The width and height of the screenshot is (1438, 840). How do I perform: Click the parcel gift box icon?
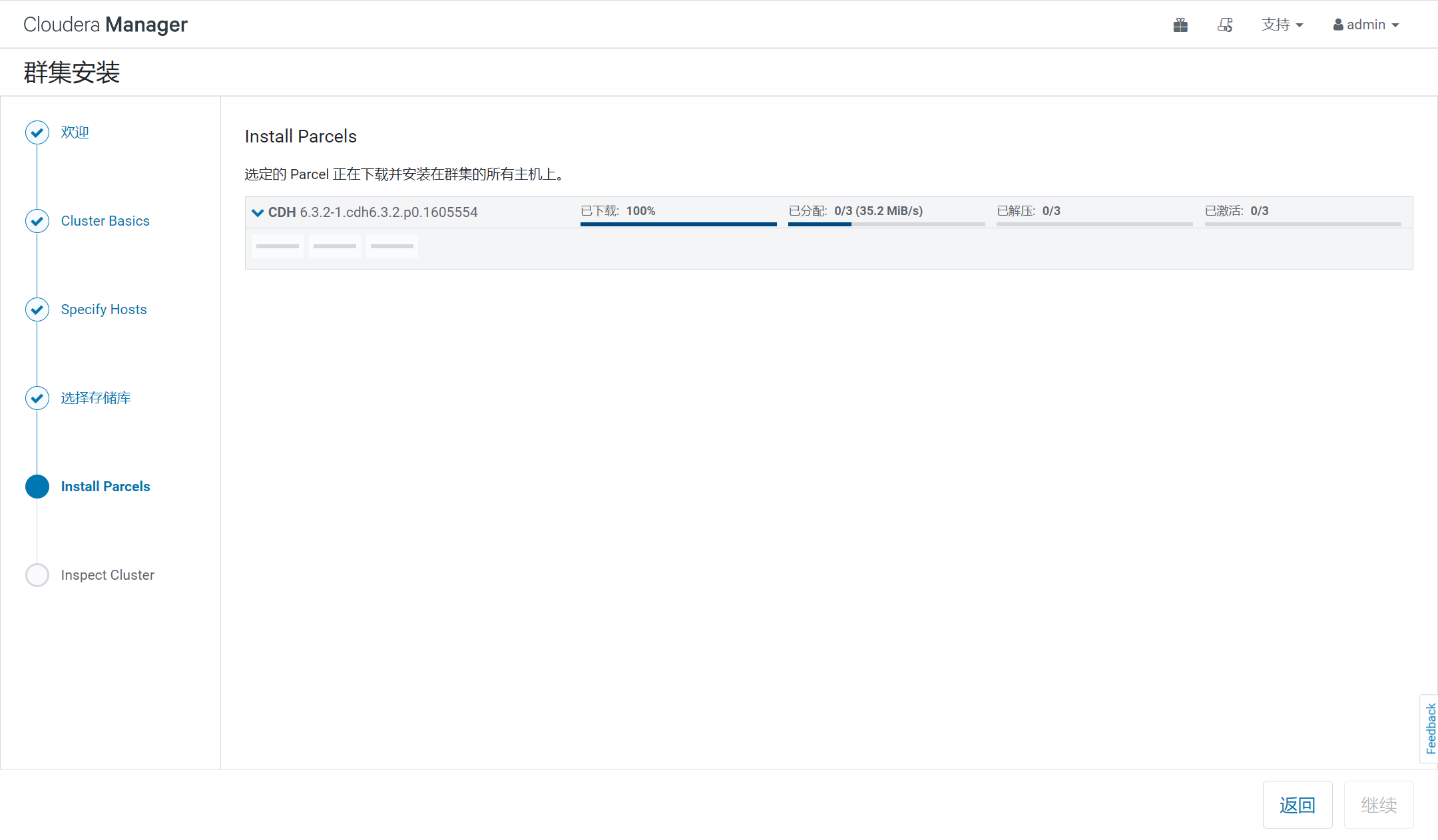pyautogui.click(x=1180, y=25)
